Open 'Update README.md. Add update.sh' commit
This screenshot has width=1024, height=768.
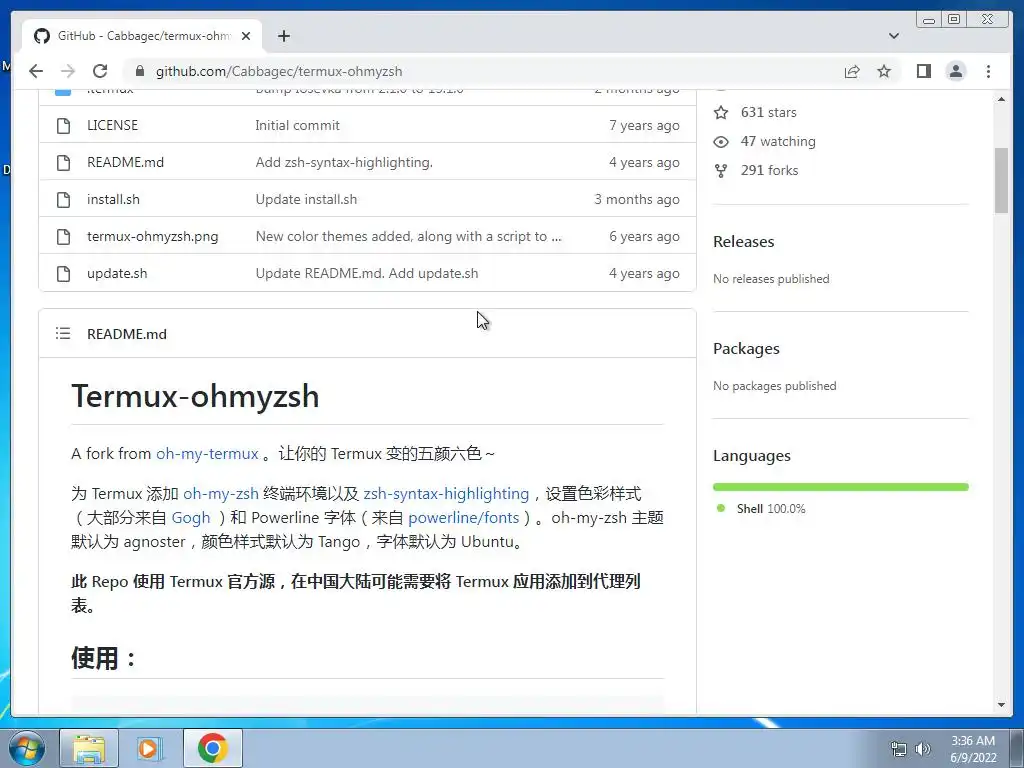point(366,274)
